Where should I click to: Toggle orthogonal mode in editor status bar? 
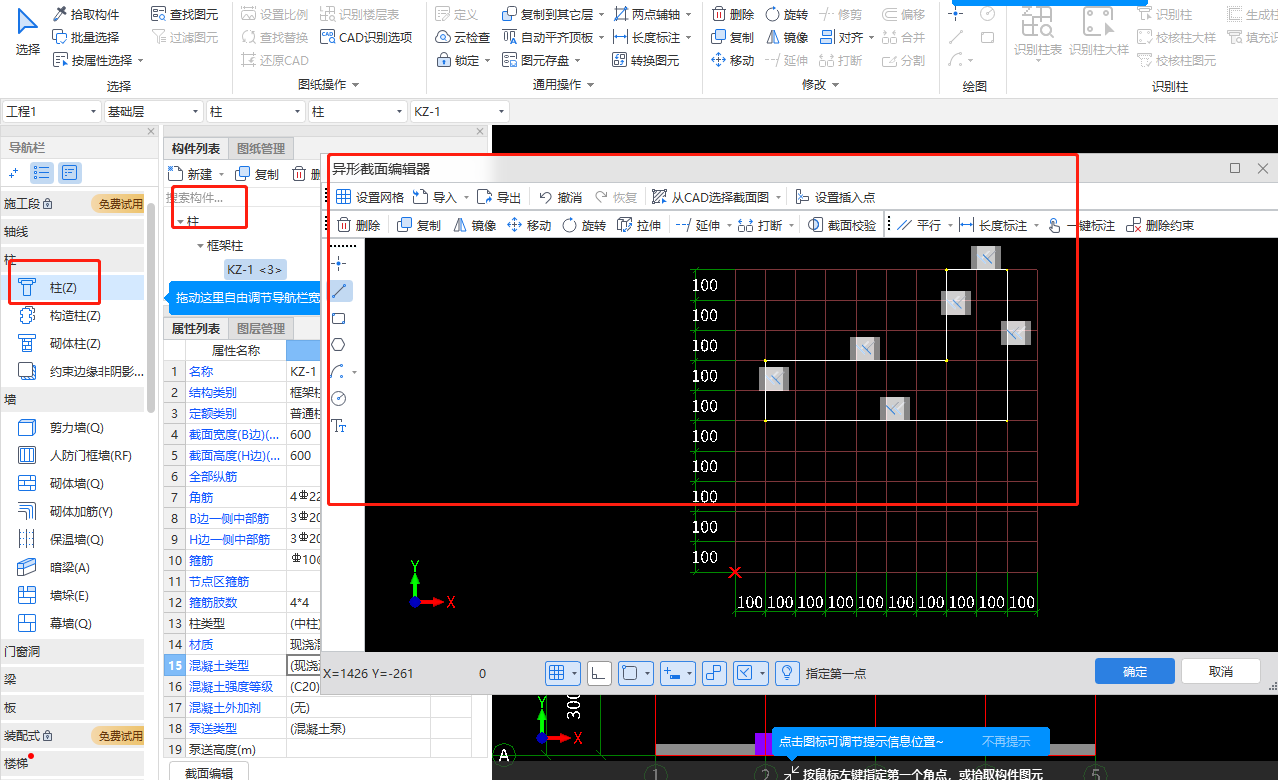[x=600, y=673]
